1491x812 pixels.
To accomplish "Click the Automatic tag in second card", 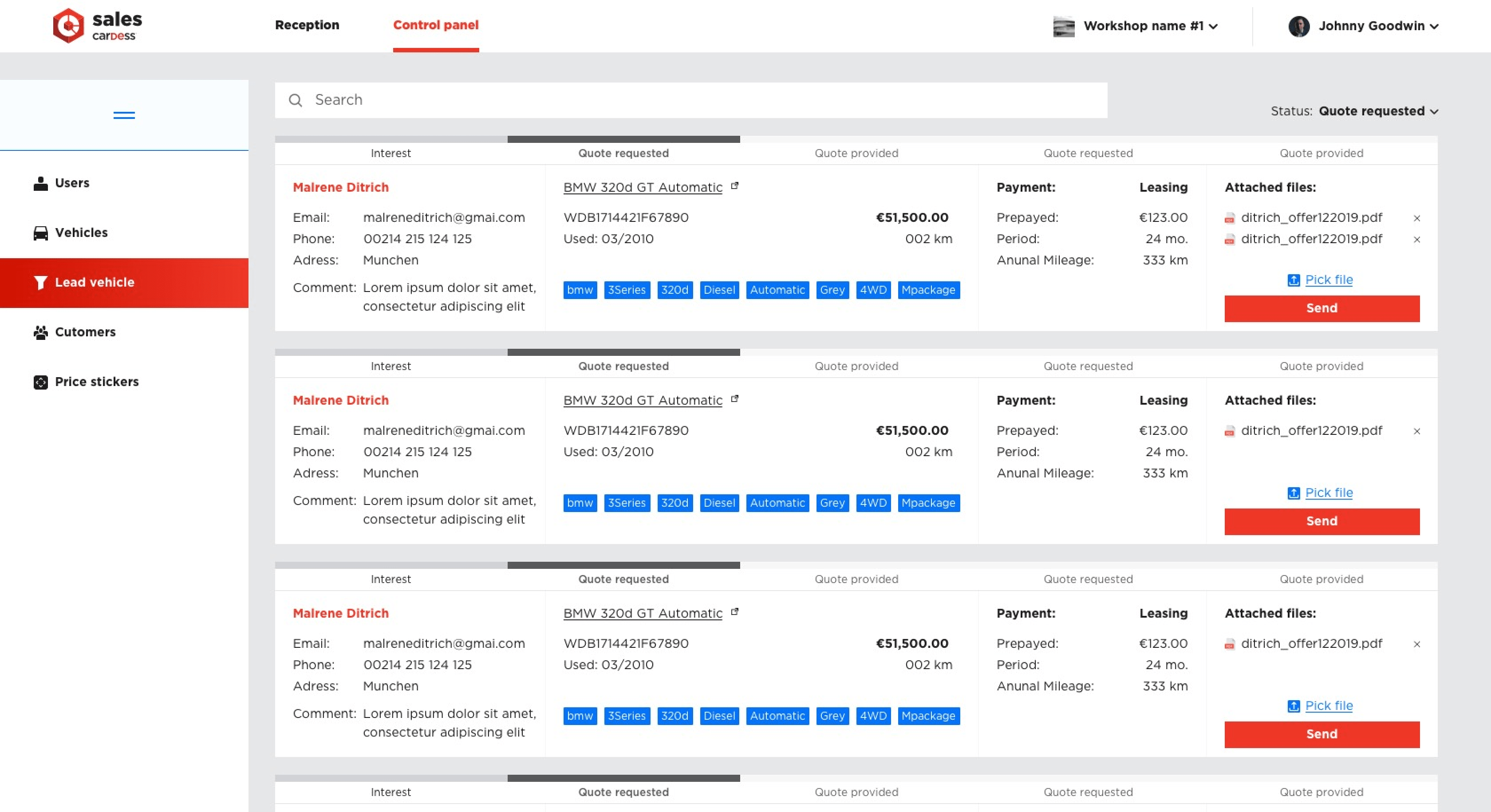I will pos(777,503).
